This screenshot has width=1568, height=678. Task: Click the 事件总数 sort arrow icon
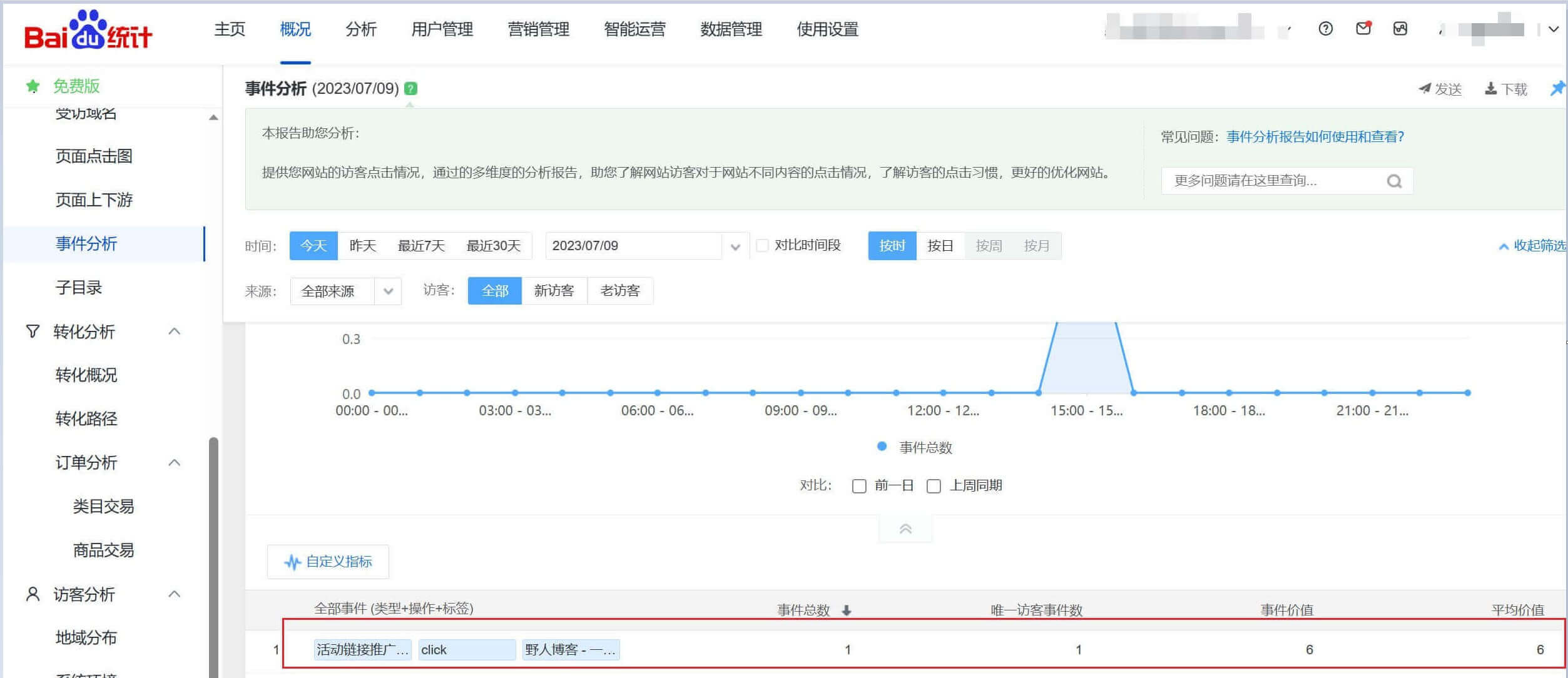pos(847,610)
